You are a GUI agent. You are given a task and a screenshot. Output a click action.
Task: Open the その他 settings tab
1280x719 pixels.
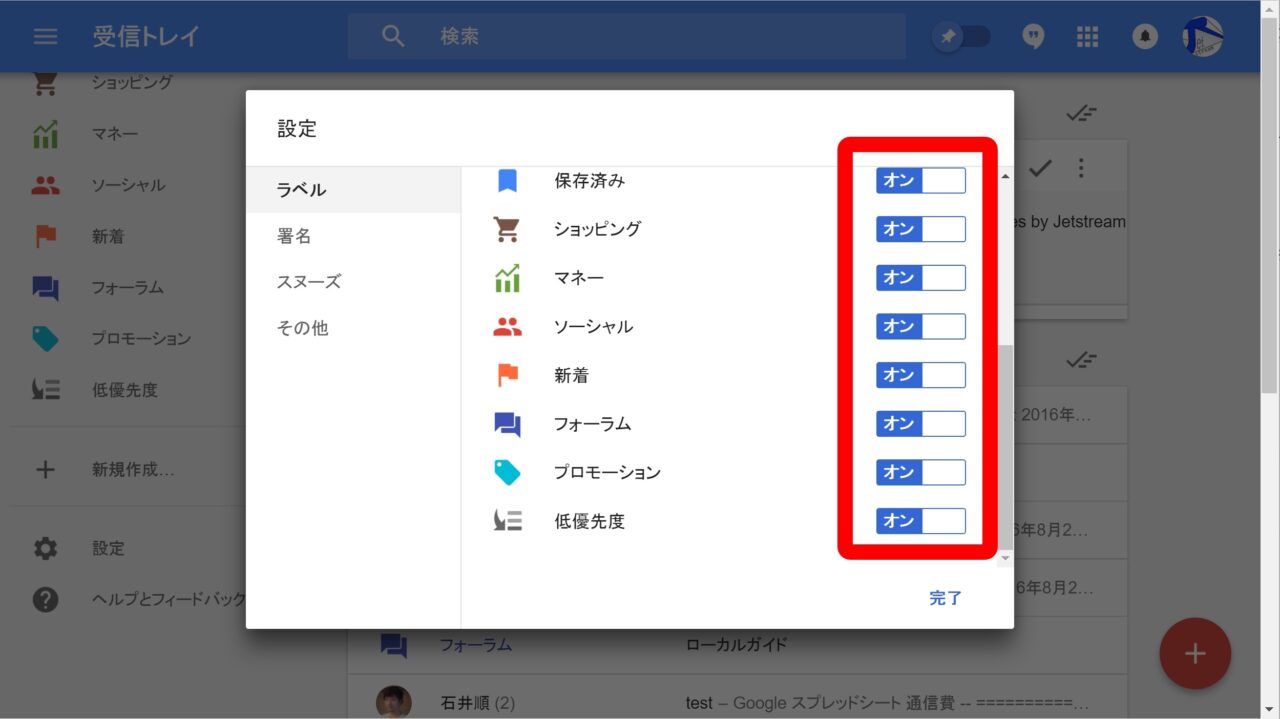pyautogui.click(x=302, y=328)
